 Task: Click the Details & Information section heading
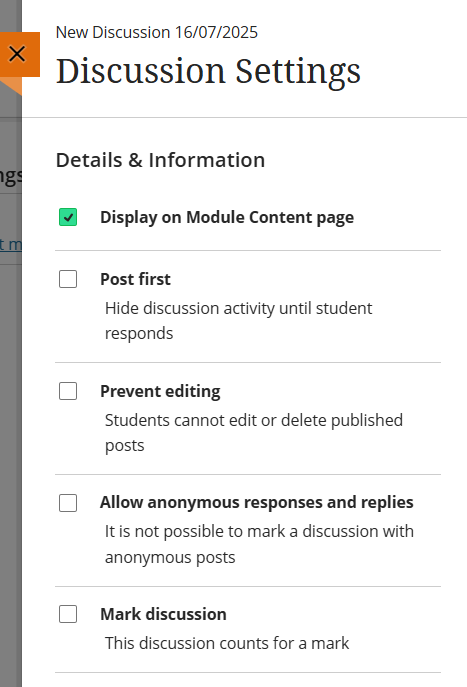pyautogui.click(x=160, y=160)
